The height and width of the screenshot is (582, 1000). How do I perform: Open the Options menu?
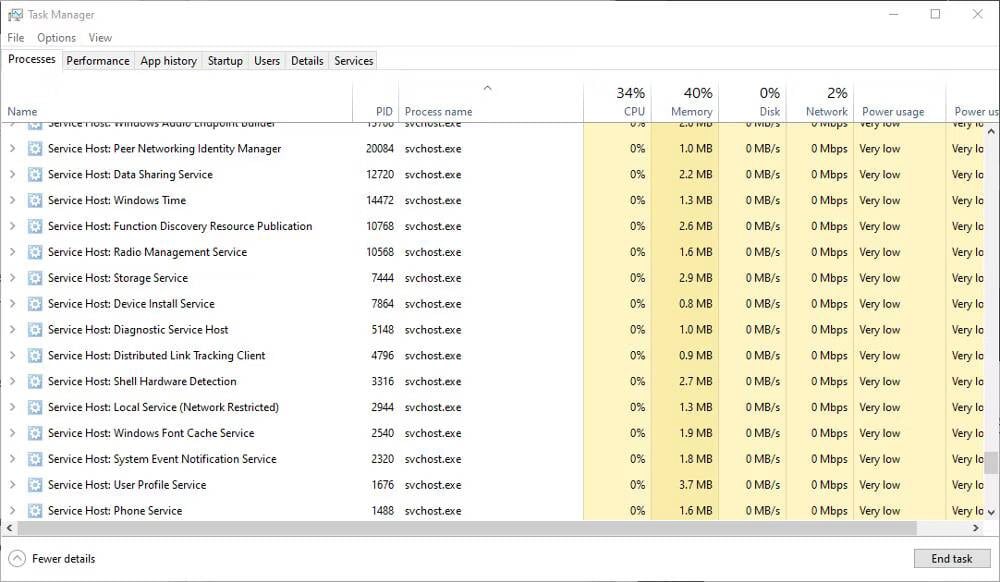point(56,37)
